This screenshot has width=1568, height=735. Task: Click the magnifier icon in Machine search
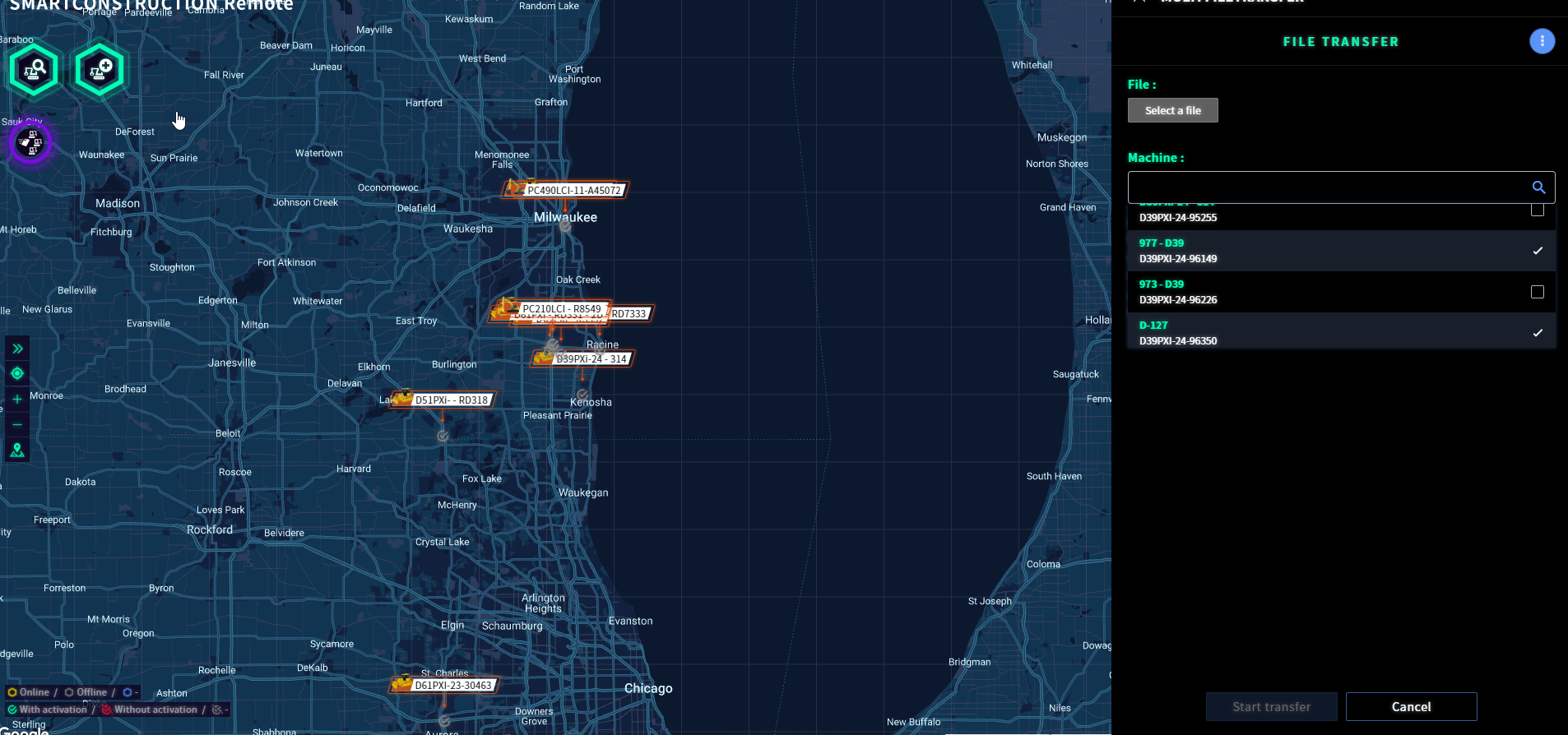point(1538,187)
